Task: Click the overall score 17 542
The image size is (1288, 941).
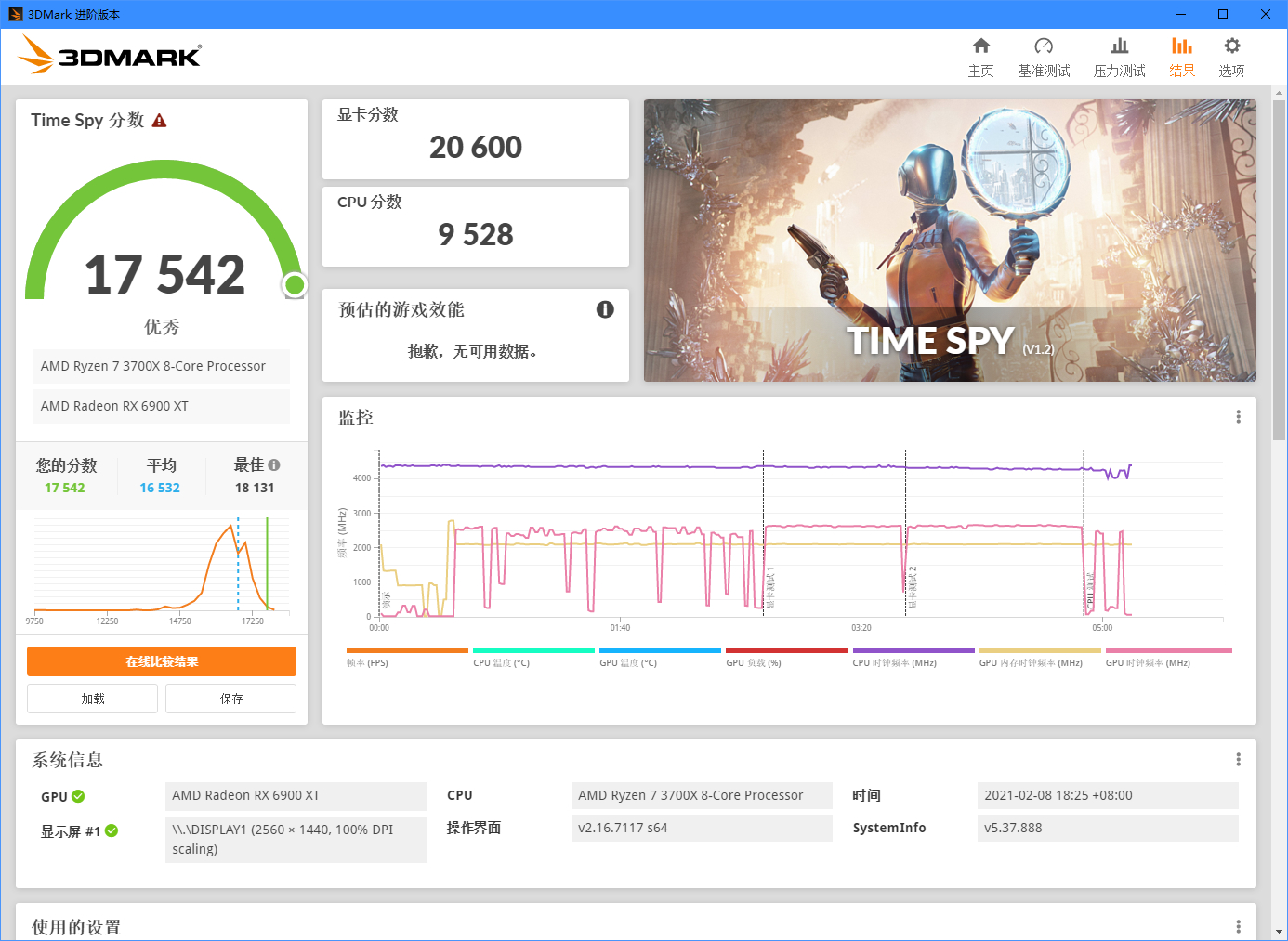Action: (164, 275)
